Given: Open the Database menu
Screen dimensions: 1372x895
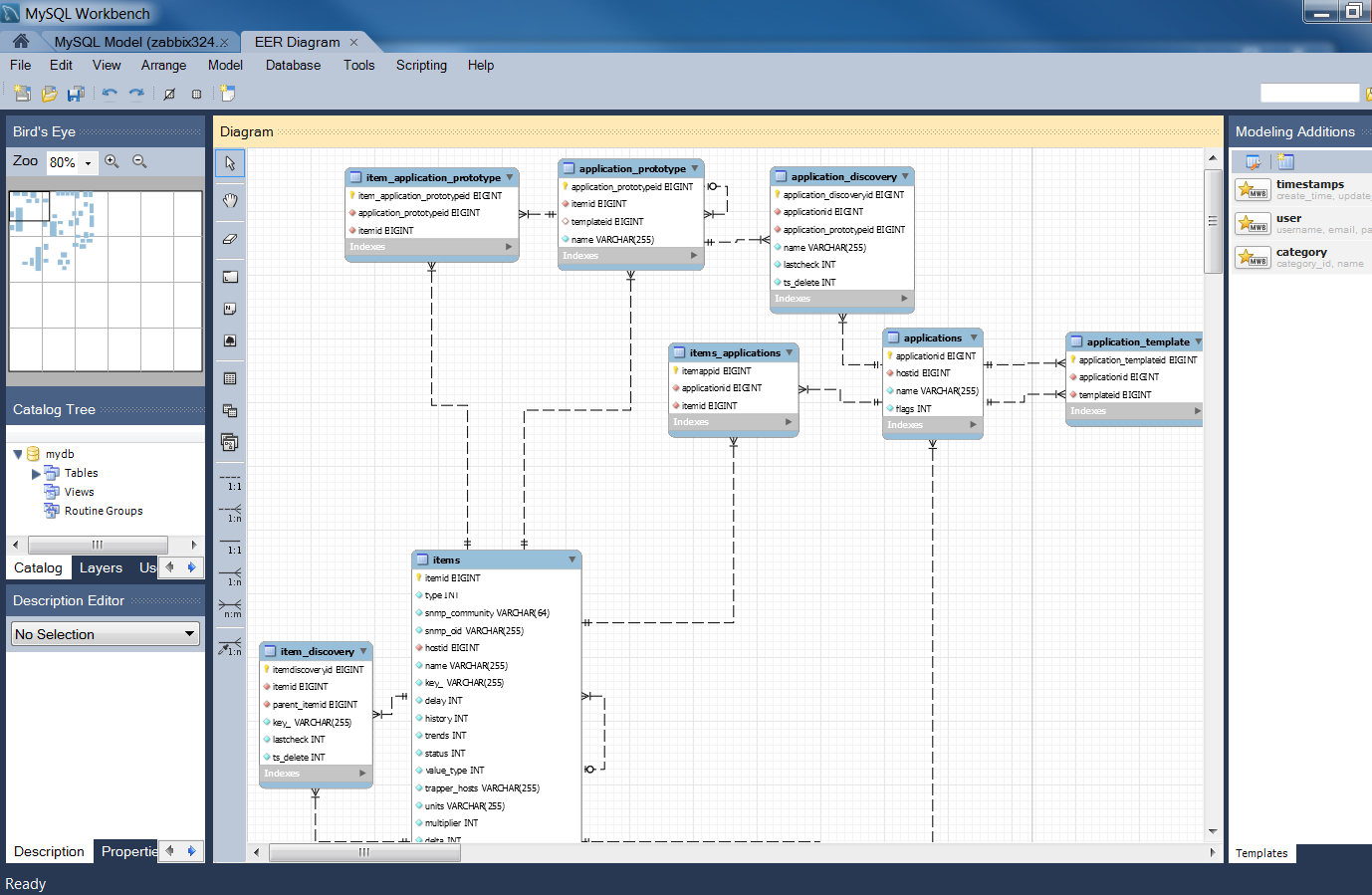Looking at the screenshot, I should (293, 65).
